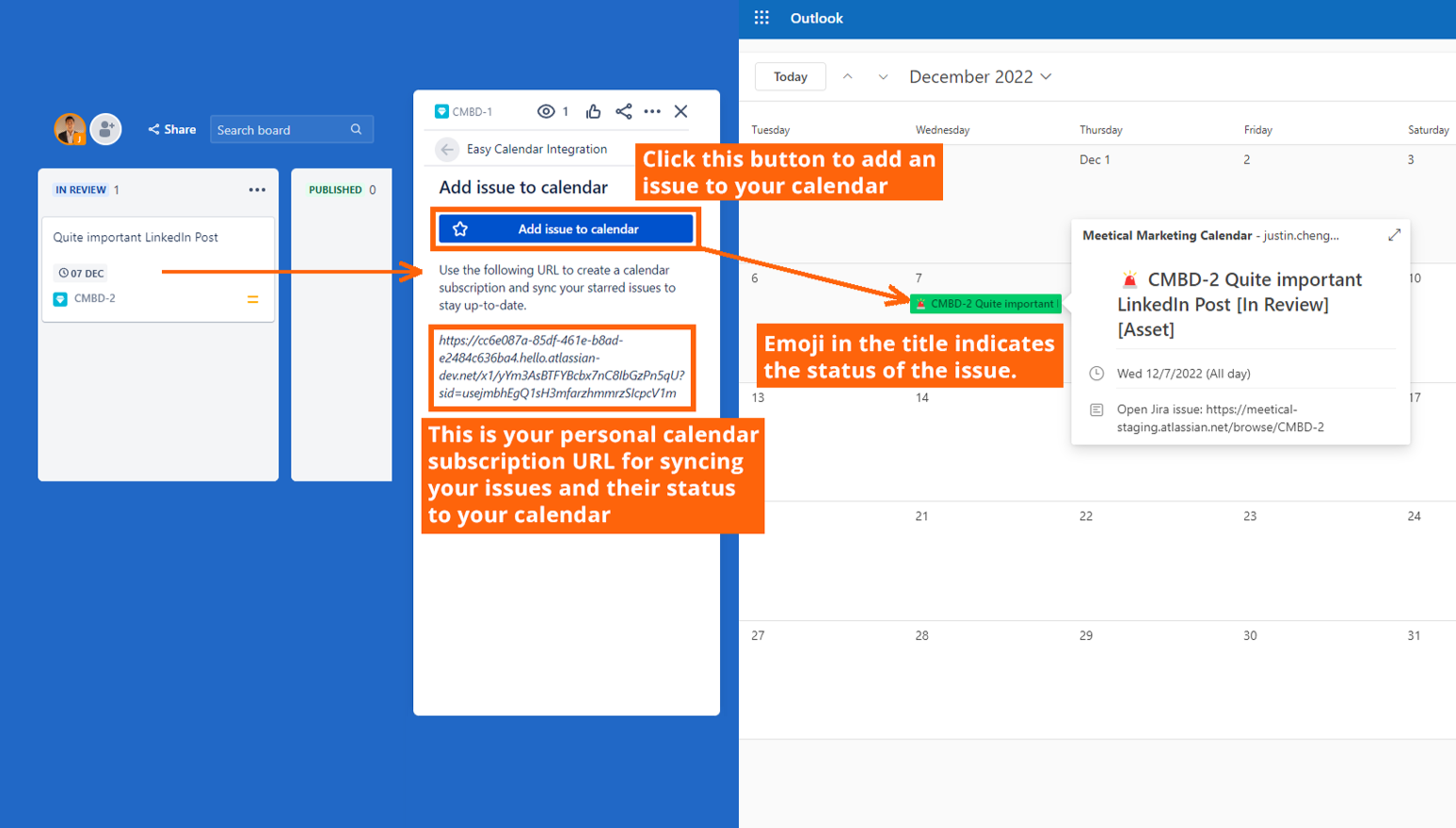Vote for issue with thumbs-up icon
1456x828 pixels.
[593, 111]
